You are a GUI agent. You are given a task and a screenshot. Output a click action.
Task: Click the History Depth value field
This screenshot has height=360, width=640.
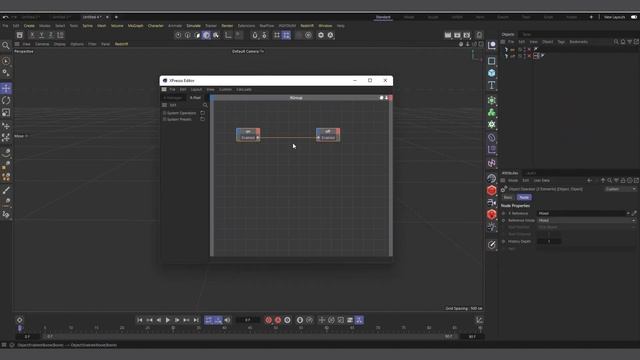(549, 242)
